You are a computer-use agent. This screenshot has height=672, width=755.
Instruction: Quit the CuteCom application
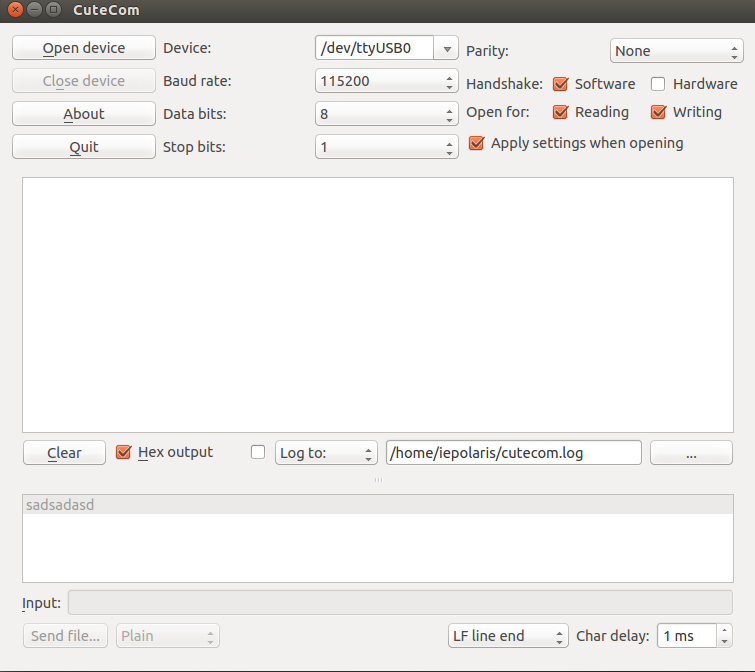pyautogui.click(x=84, y=146)
